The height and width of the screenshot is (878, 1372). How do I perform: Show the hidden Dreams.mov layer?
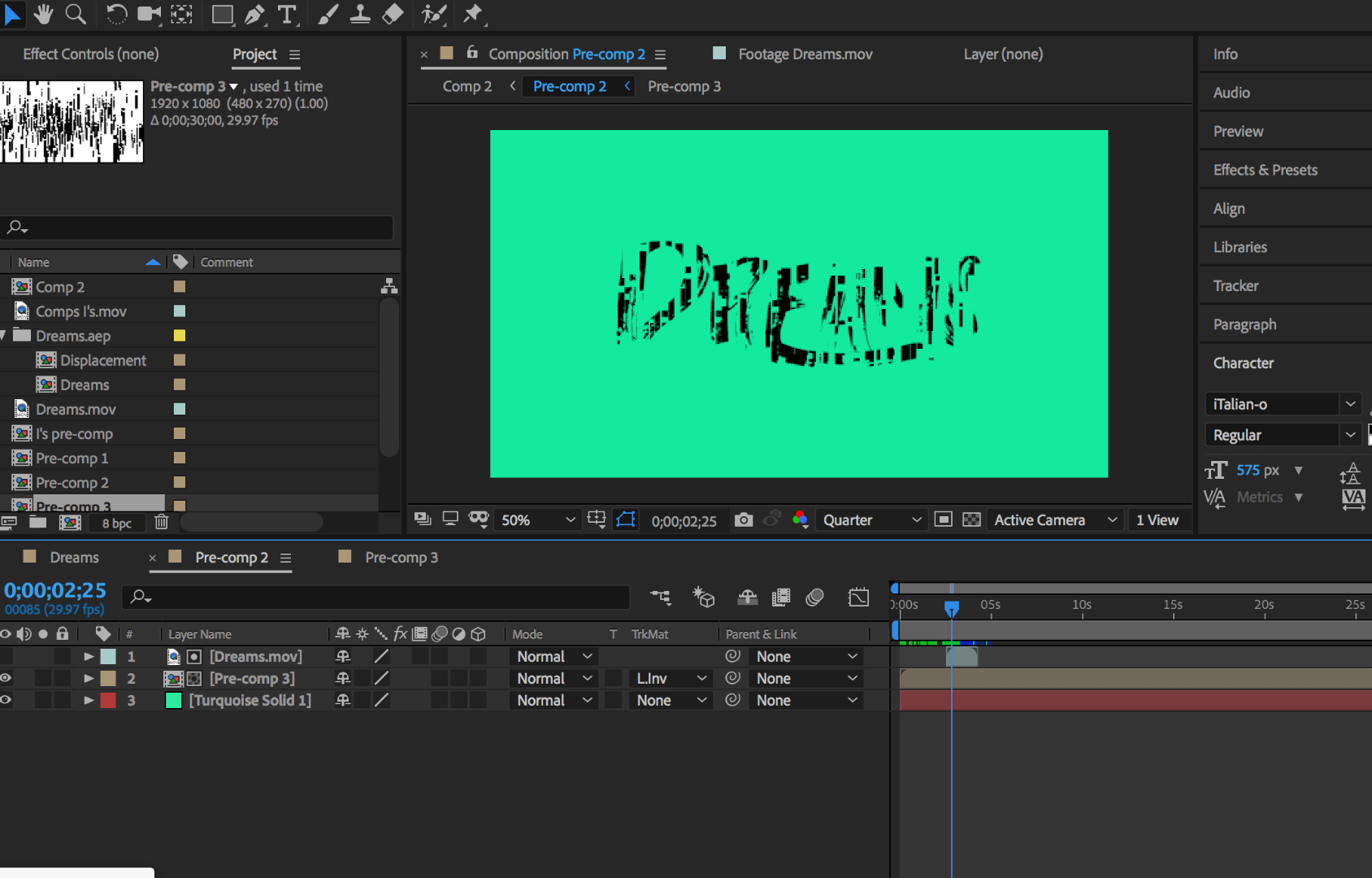click(x=7, y=656)
